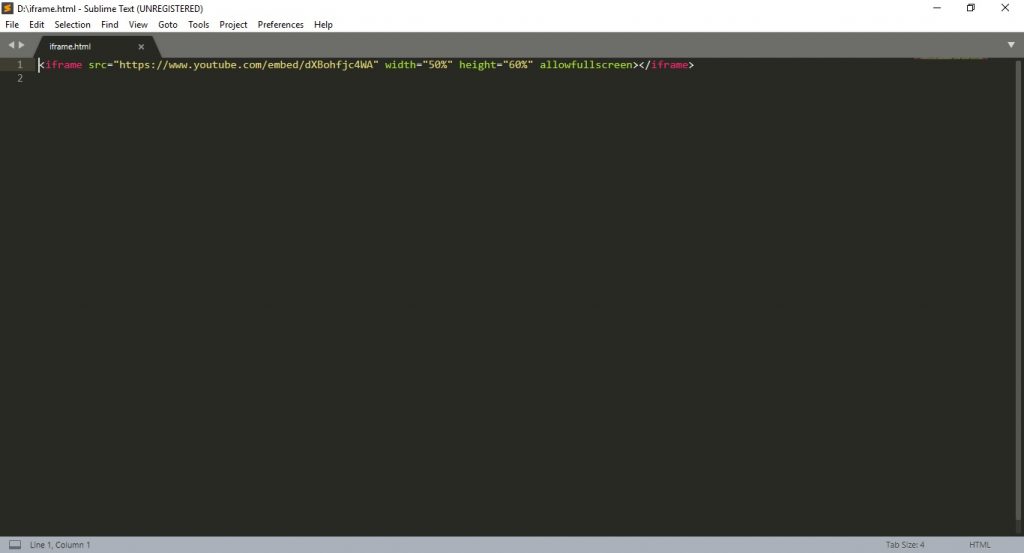The height and width of the screenshot is (553, 1024).
Task: Open the Goto menu
Action: point(168,25)
